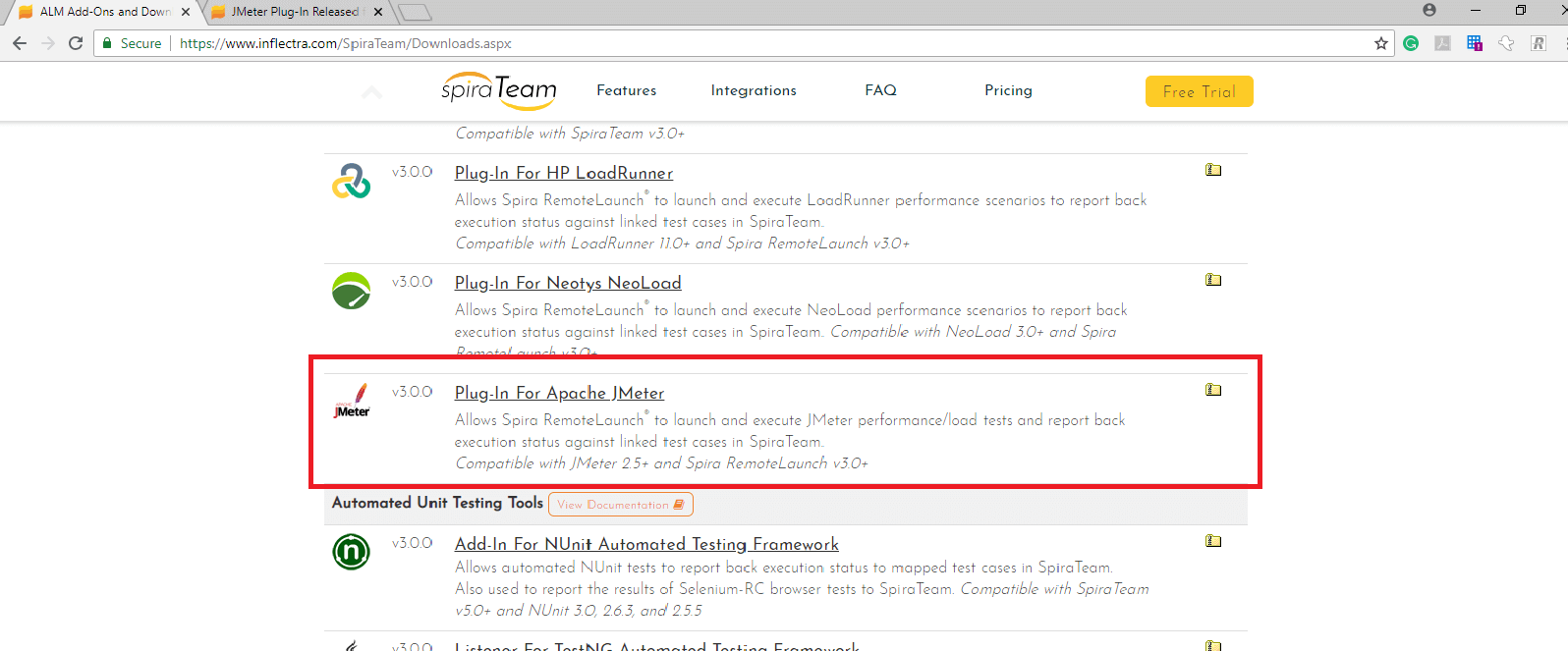
Task: Click the v3.0.0 version next to HP LoadRunner
Action: click(412, 172)
